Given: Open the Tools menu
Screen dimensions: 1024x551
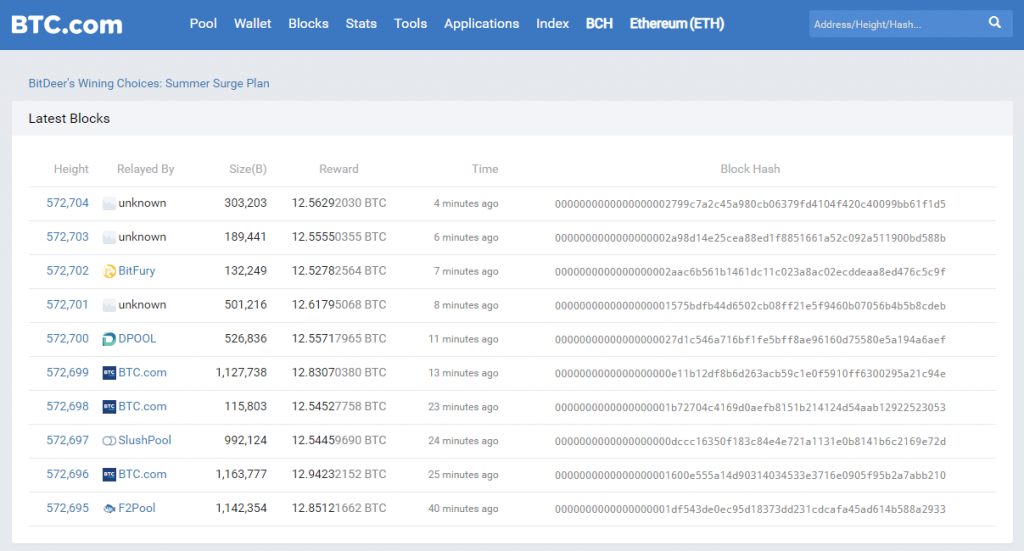Looking at the screenshot, I should pos(410,24).
